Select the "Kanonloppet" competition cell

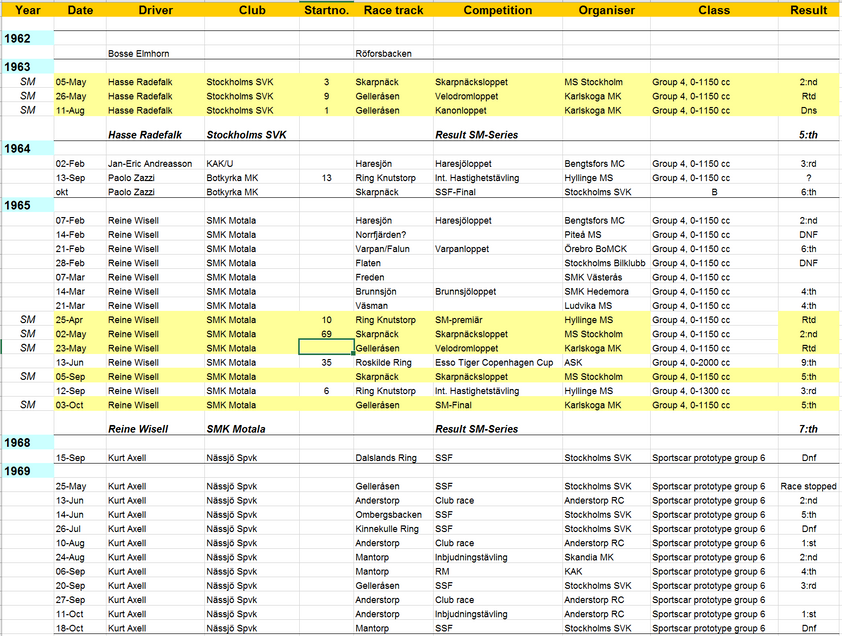point(498,111)
